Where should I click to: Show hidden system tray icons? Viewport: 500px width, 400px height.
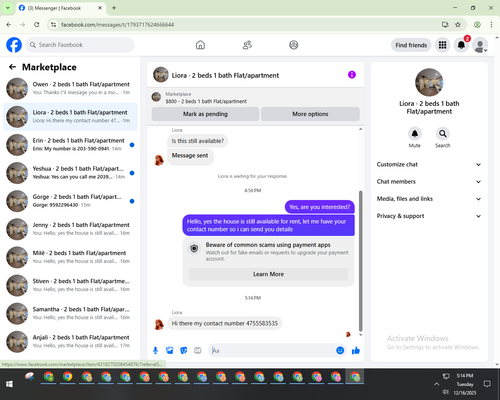tap(436, 384)
